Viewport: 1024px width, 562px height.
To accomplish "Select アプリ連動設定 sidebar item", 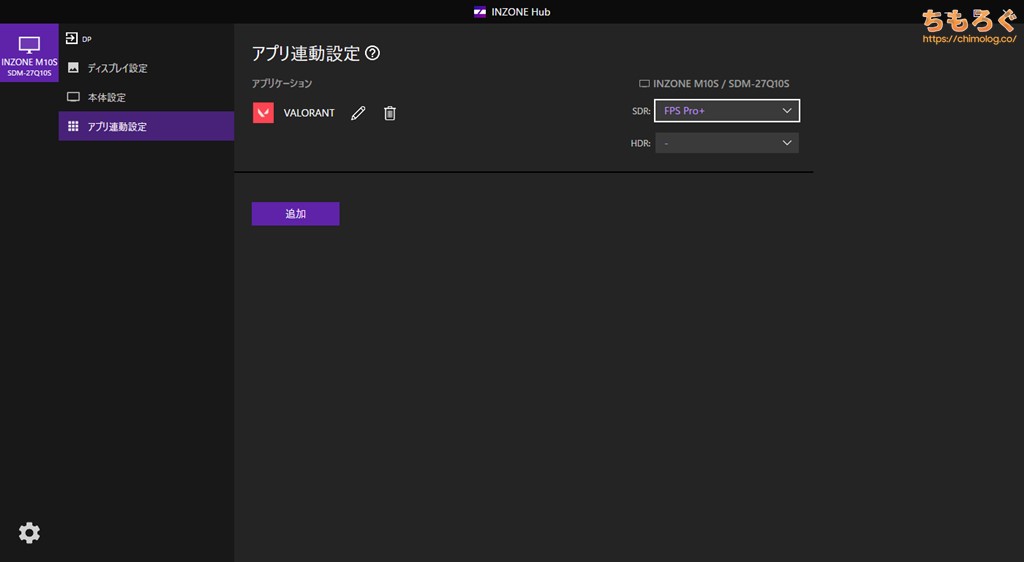I will point(146,126).
